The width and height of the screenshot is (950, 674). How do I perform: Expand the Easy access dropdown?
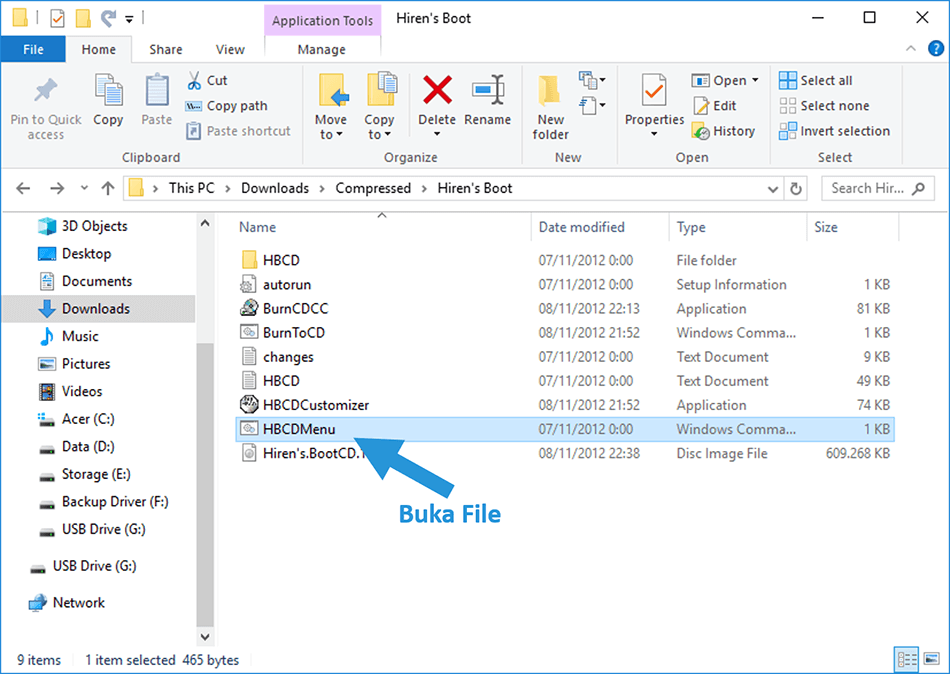(x=592, y=105)
